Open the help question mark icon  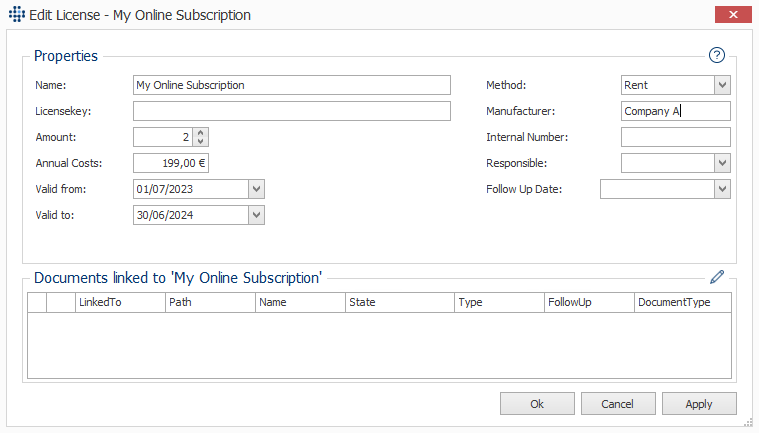coord(716,55)
